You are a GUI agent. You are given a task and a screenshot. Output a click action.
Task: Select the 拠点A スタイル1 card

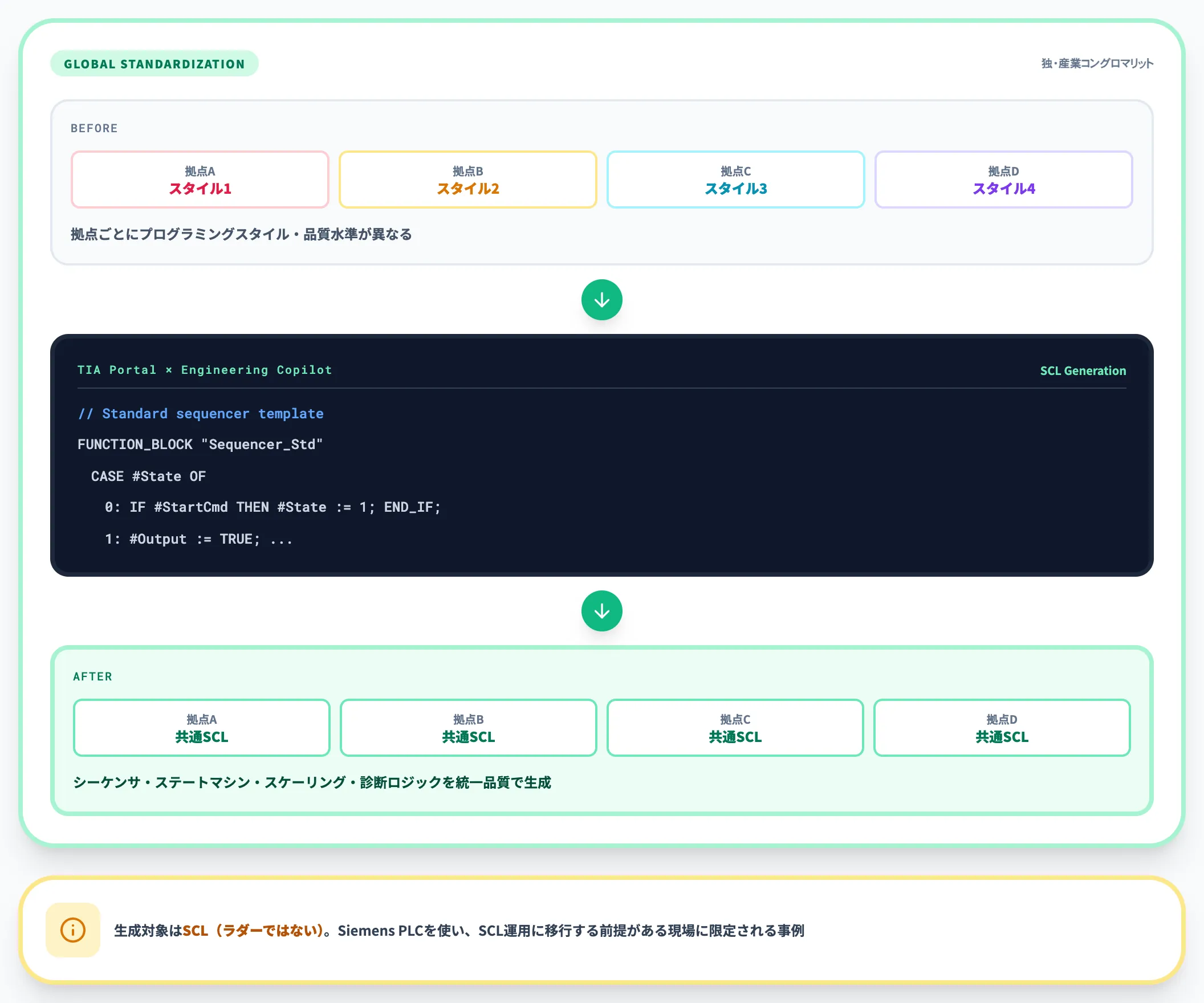click(x=200, y=180)
